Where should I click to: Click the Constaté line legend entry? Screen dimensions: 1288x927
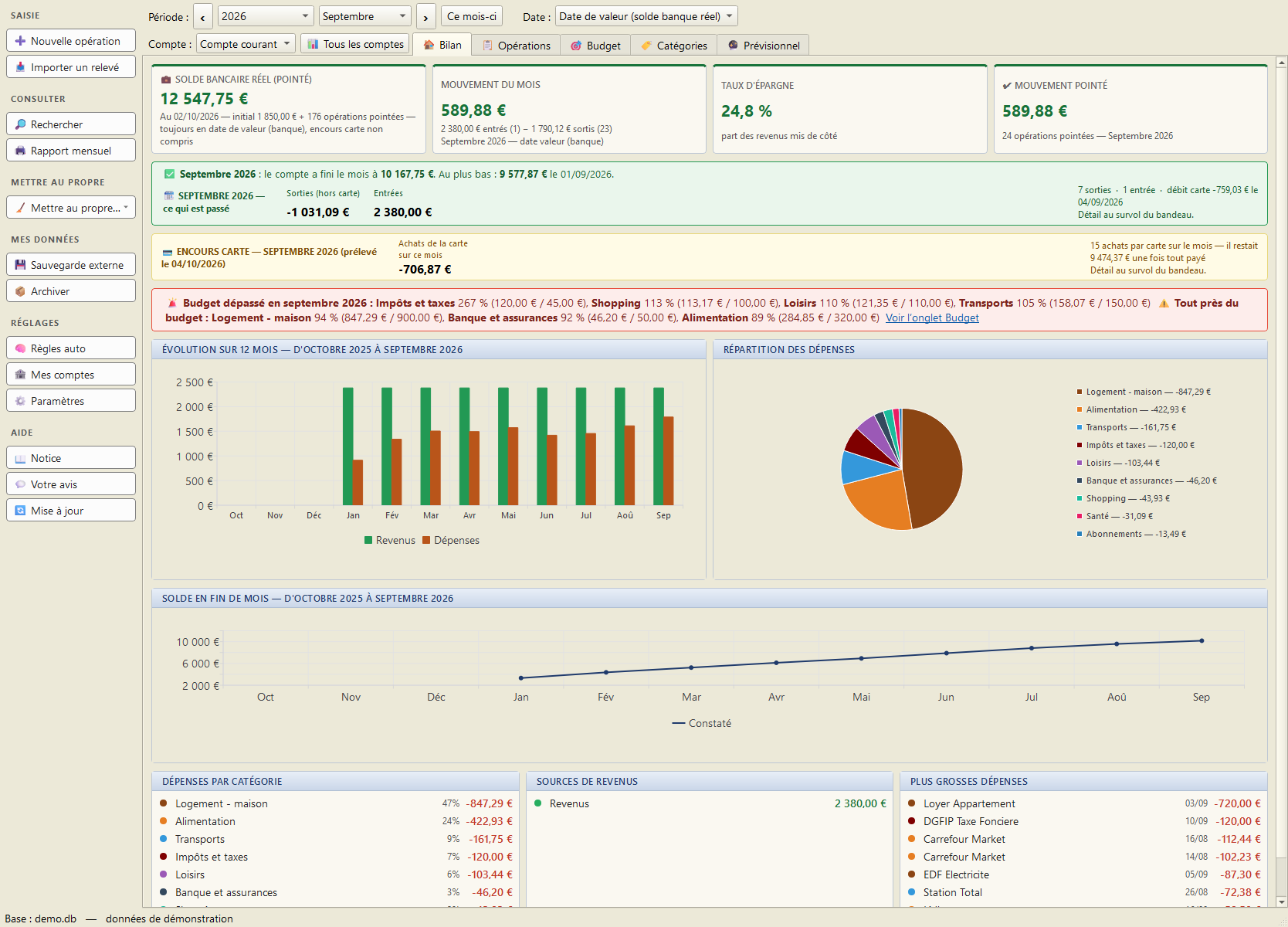point(702,723)
